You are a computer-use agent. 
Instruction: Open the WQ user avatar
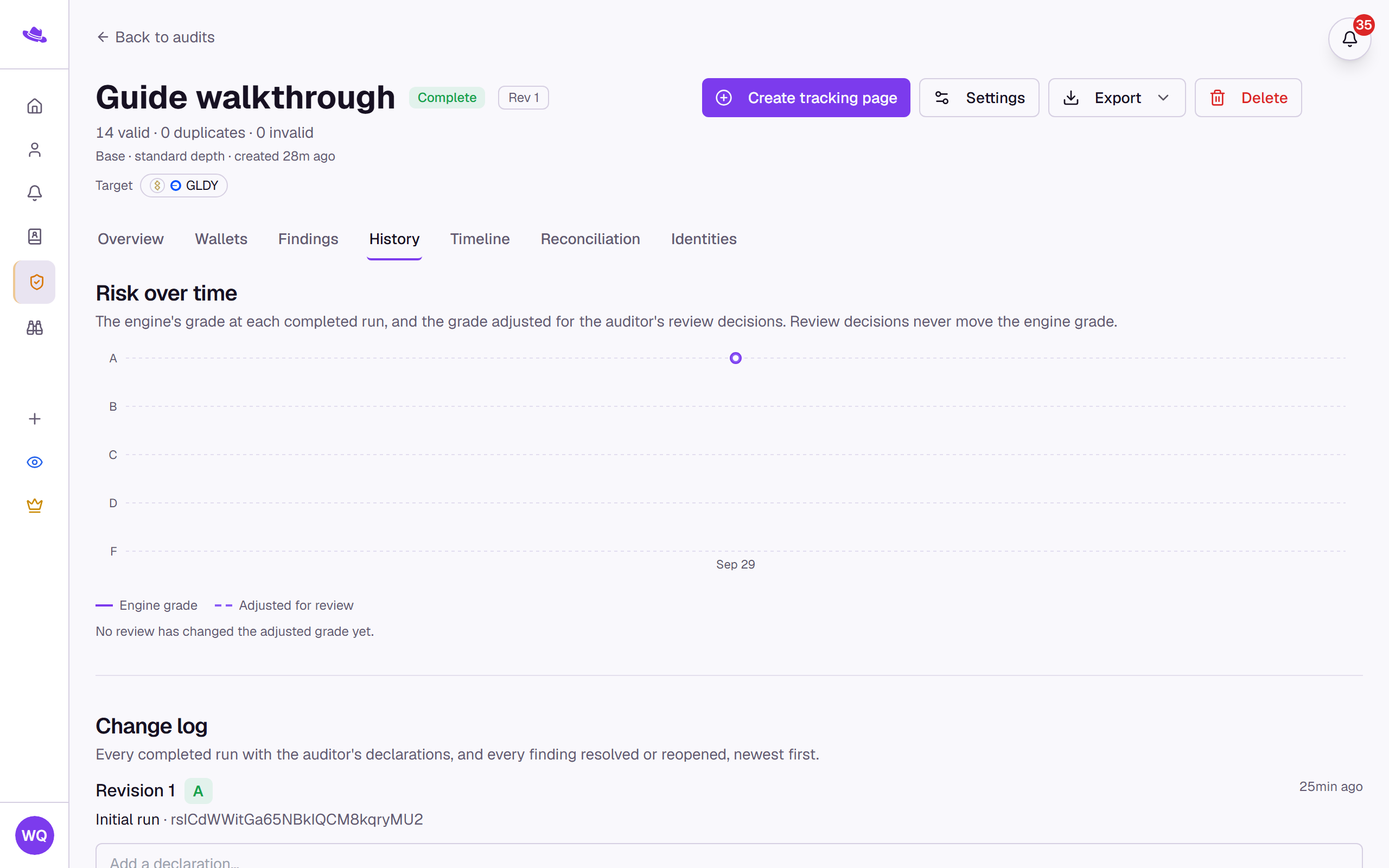coord(34,835)
